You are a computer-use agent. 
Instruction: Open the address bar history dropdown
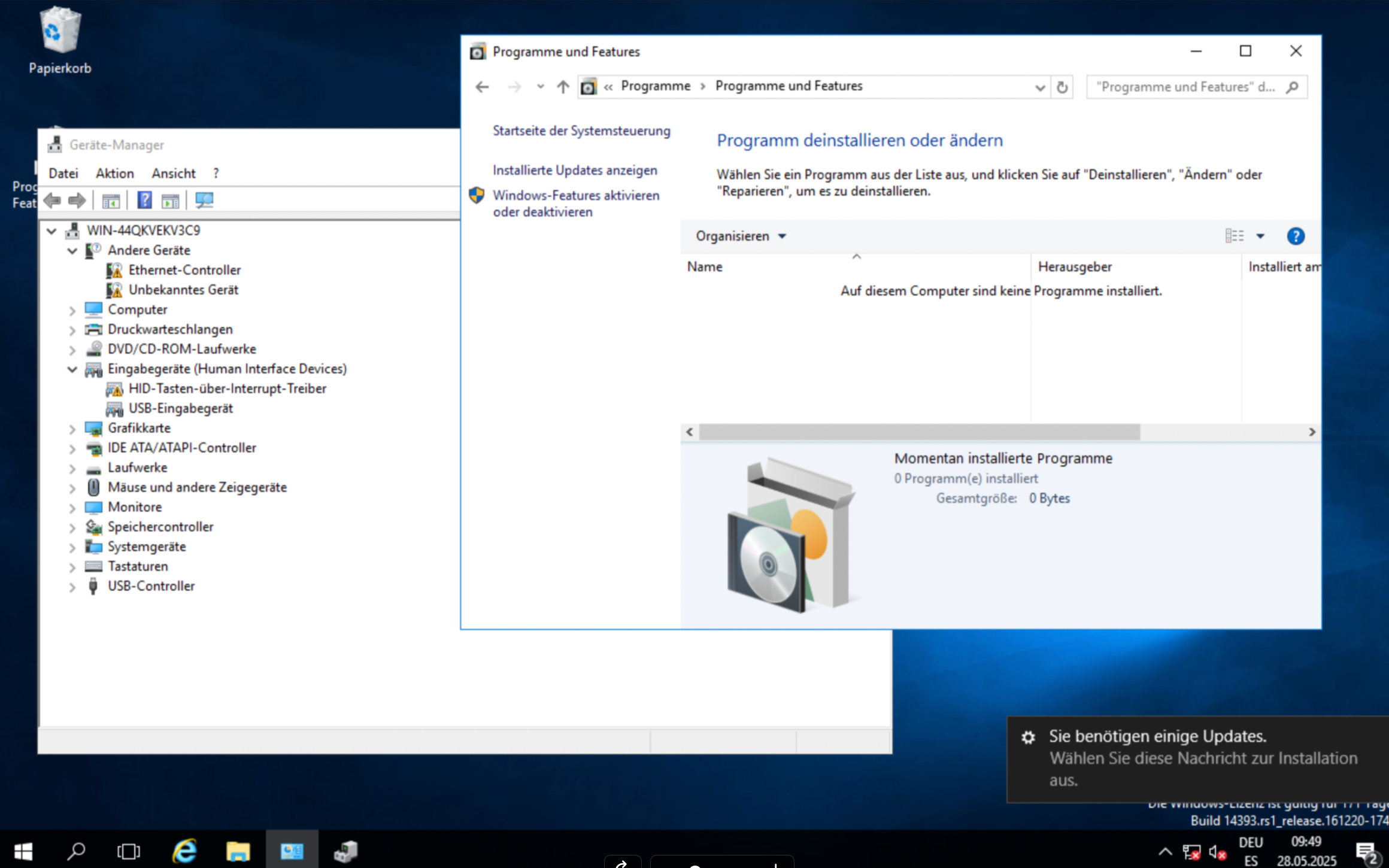click(1040, 87)
